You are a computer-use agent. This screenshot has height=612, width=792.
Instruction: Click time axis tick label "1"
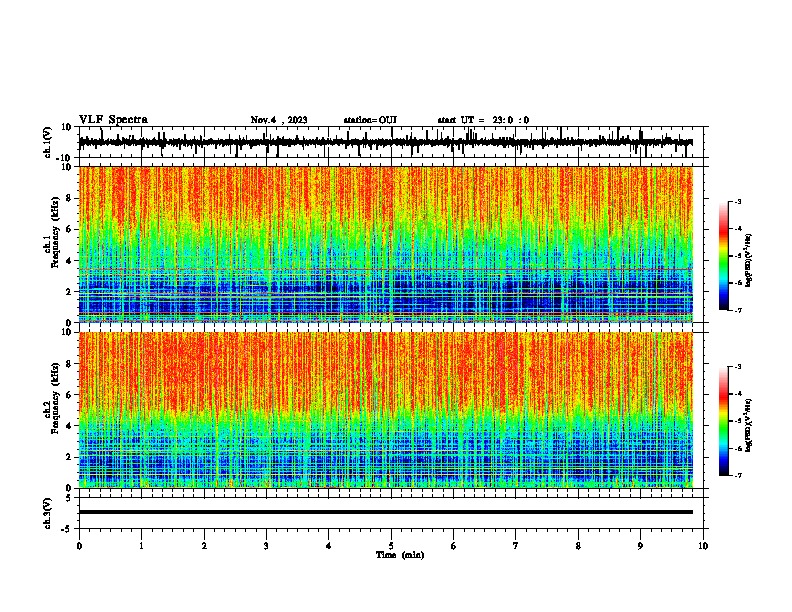[141, 546]
